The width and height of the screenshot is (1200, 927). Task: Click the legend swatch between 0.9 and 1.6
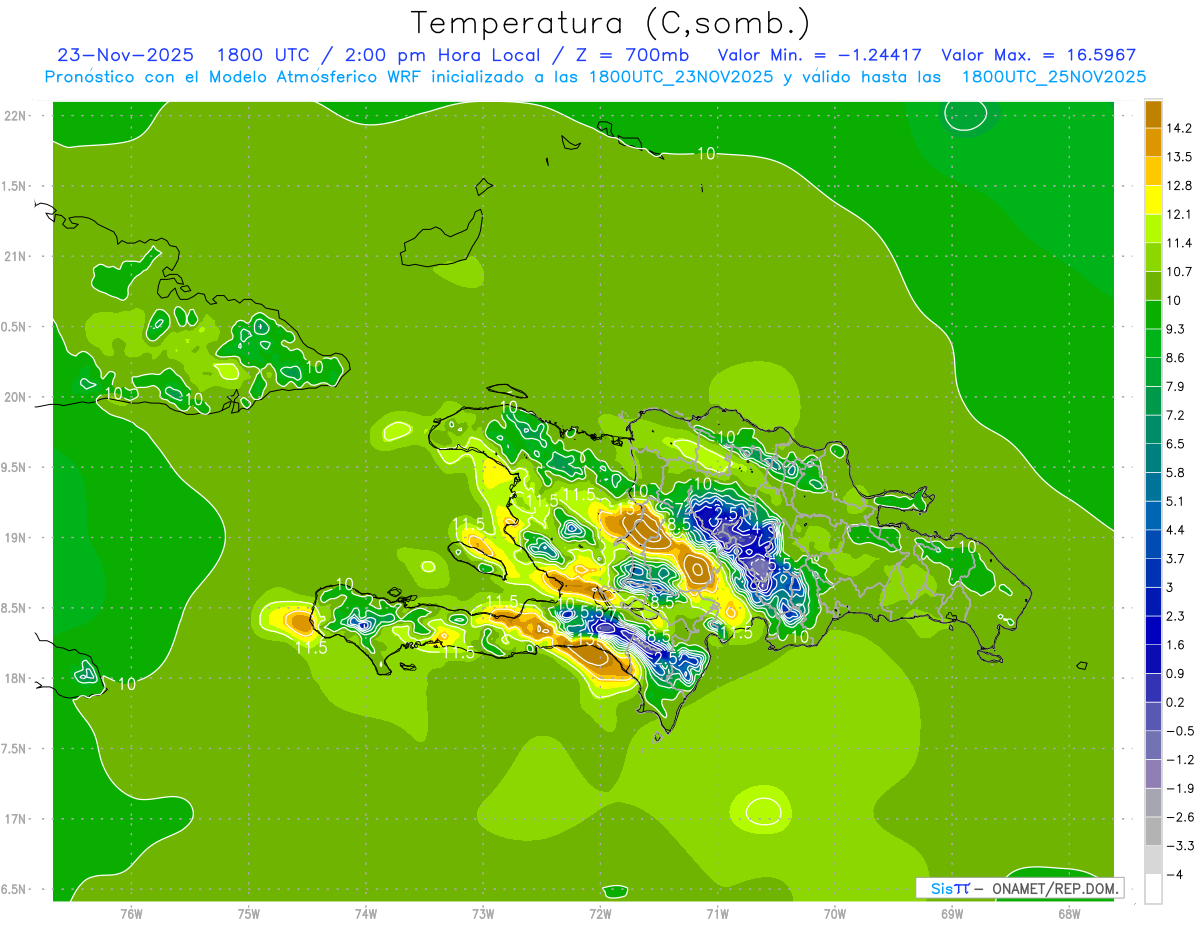(1153, 658)
